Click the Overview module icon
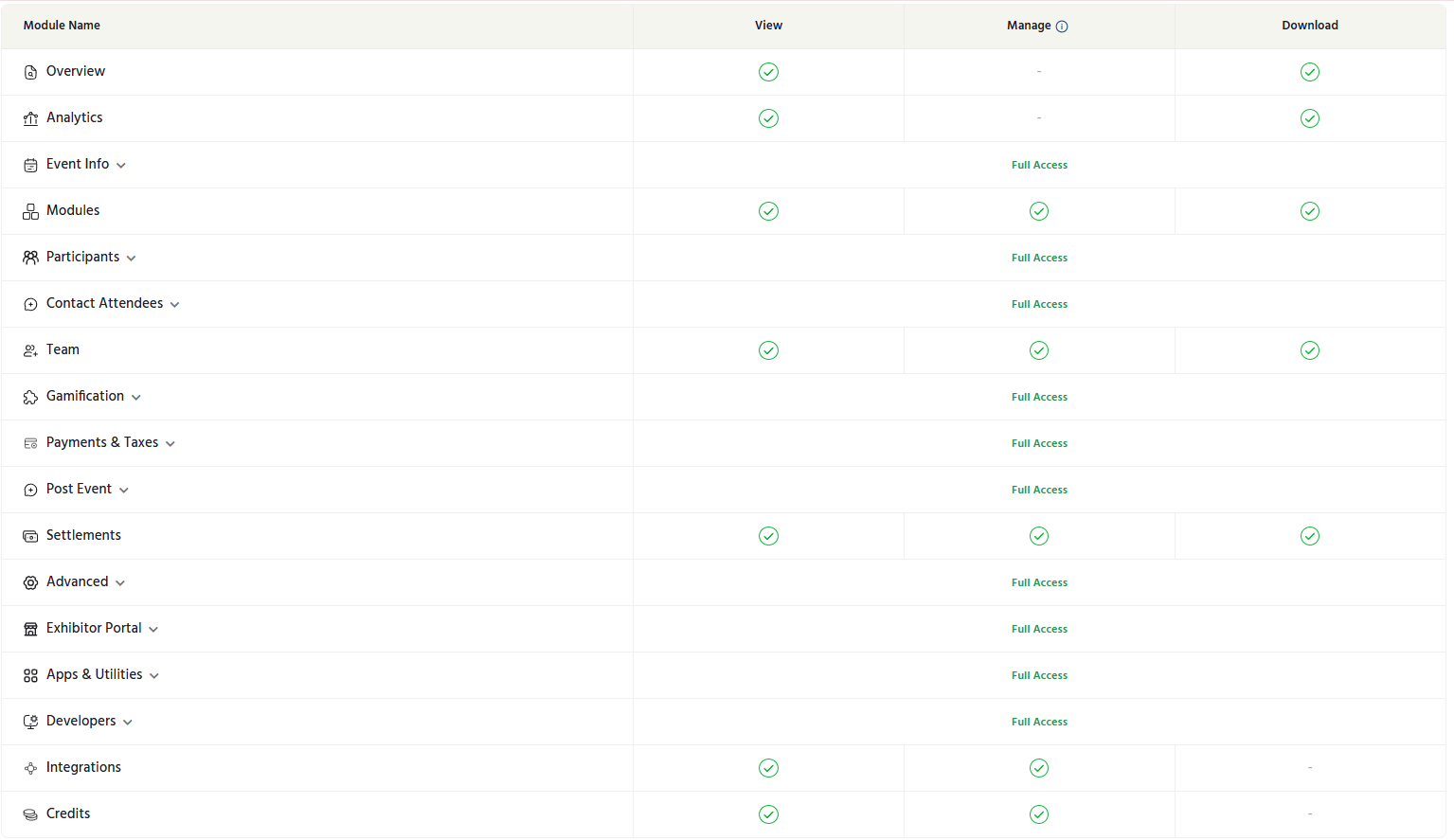The image size is (1454, 840). 30,72
